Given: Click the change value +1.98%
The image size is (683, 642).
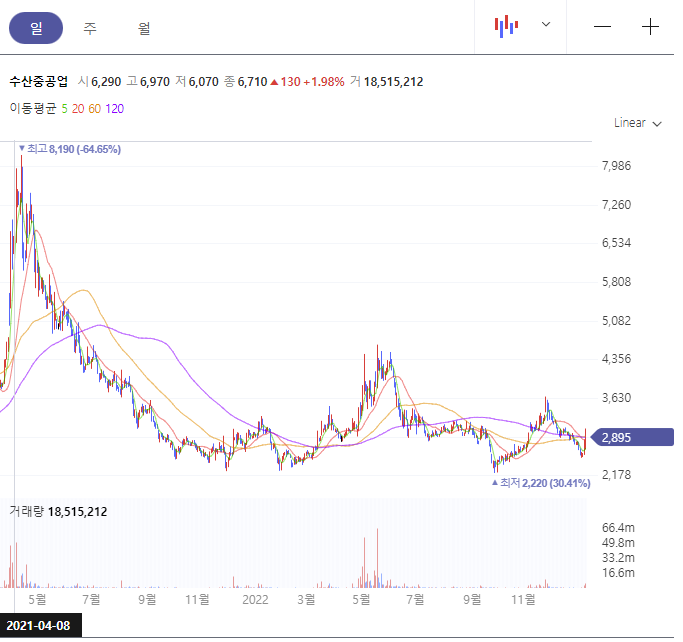Looking at the screenshot, I should tap(324, 82).
